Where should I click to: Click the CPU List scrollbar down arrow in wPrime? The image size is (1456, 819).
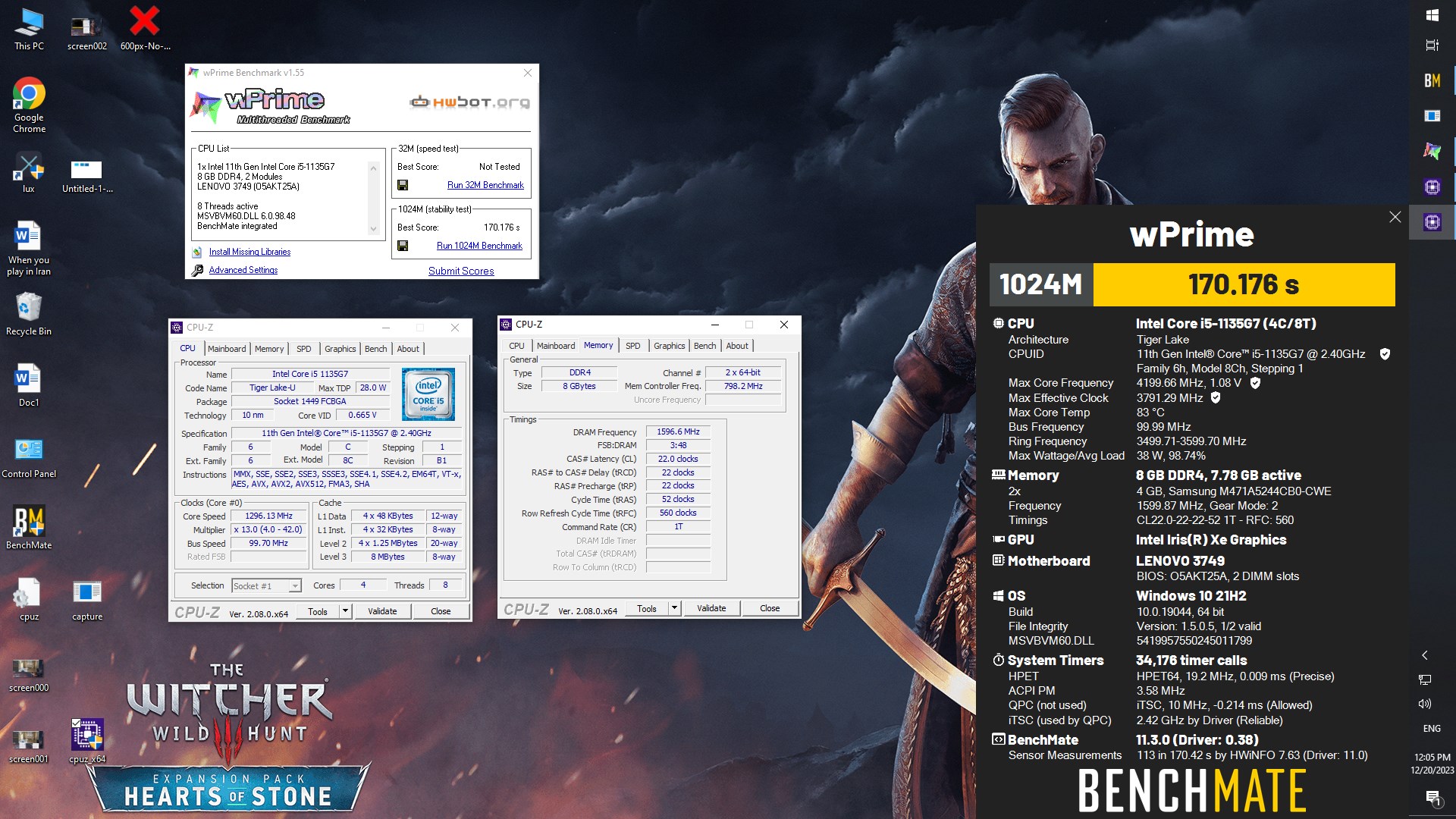click(x=373, y=229)
